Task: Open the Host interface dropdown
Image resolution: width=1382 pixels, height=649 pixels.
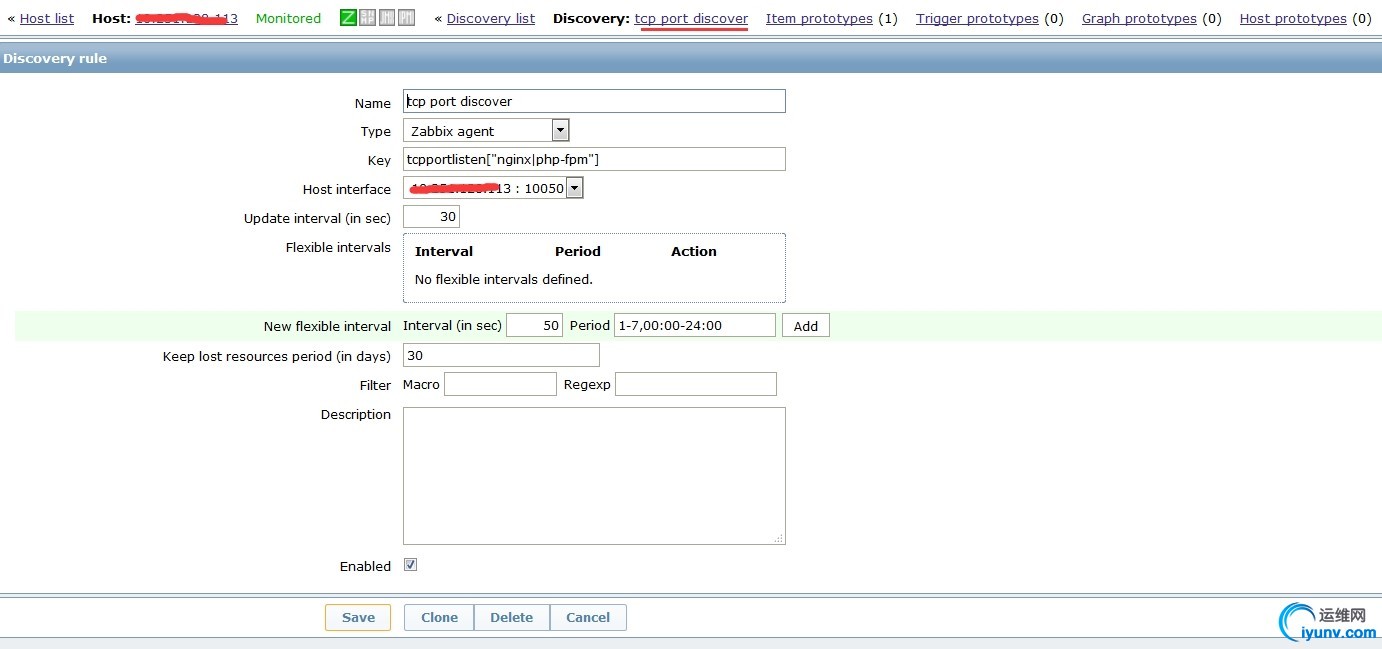Action: point(493,188)
